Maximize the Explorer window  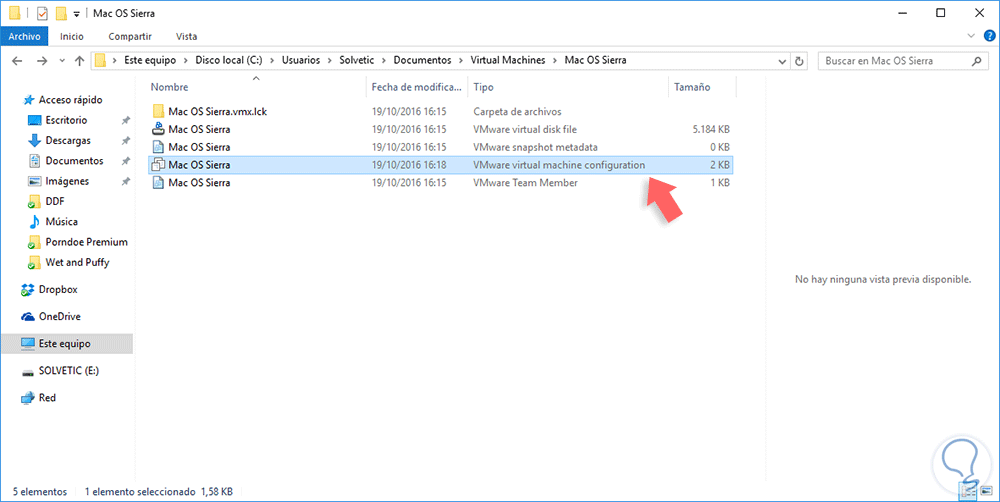pyautogui.click(x=941, y=13)
